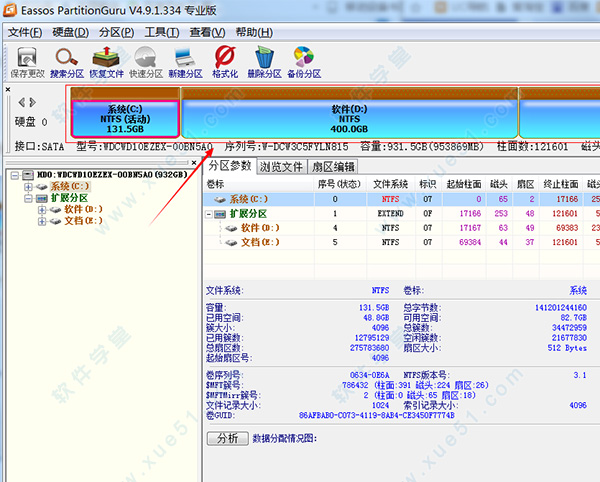Click the volume serial 0634-0E6A

tap(369, 375)
